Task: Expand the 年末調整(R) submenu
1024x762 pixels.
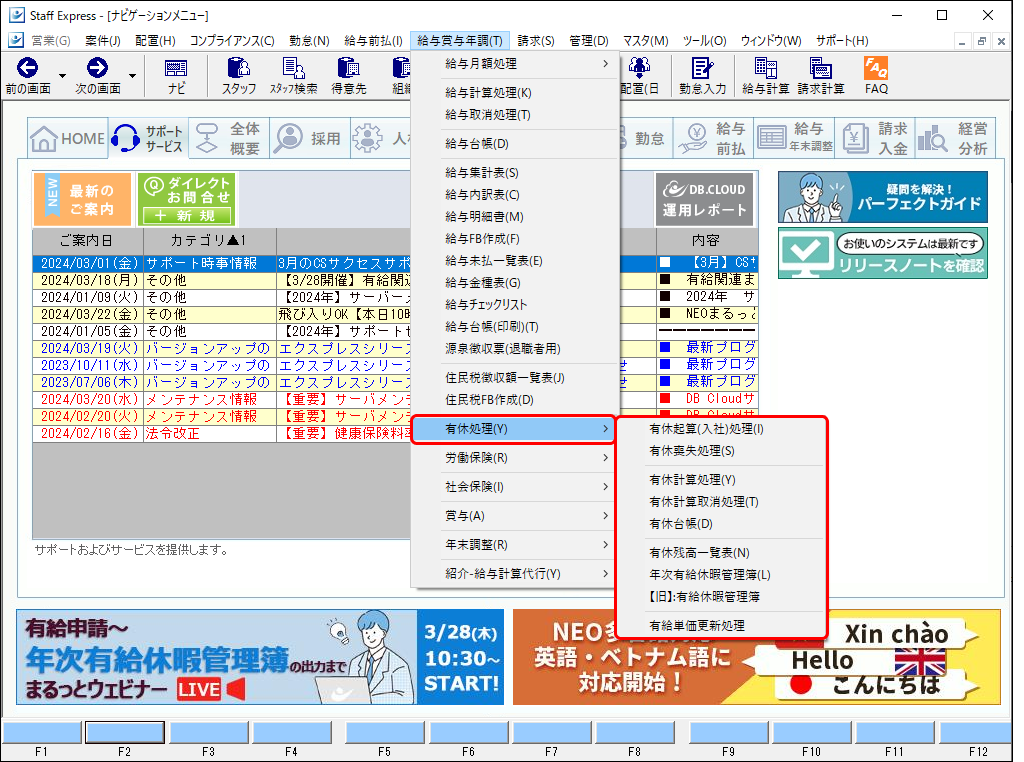Action: point(515,545)
